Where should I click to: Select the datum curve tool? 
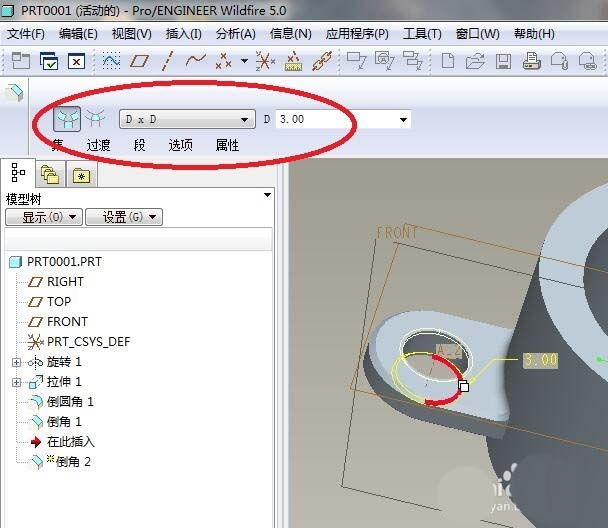pyautogui.click(x=195, y=60)
